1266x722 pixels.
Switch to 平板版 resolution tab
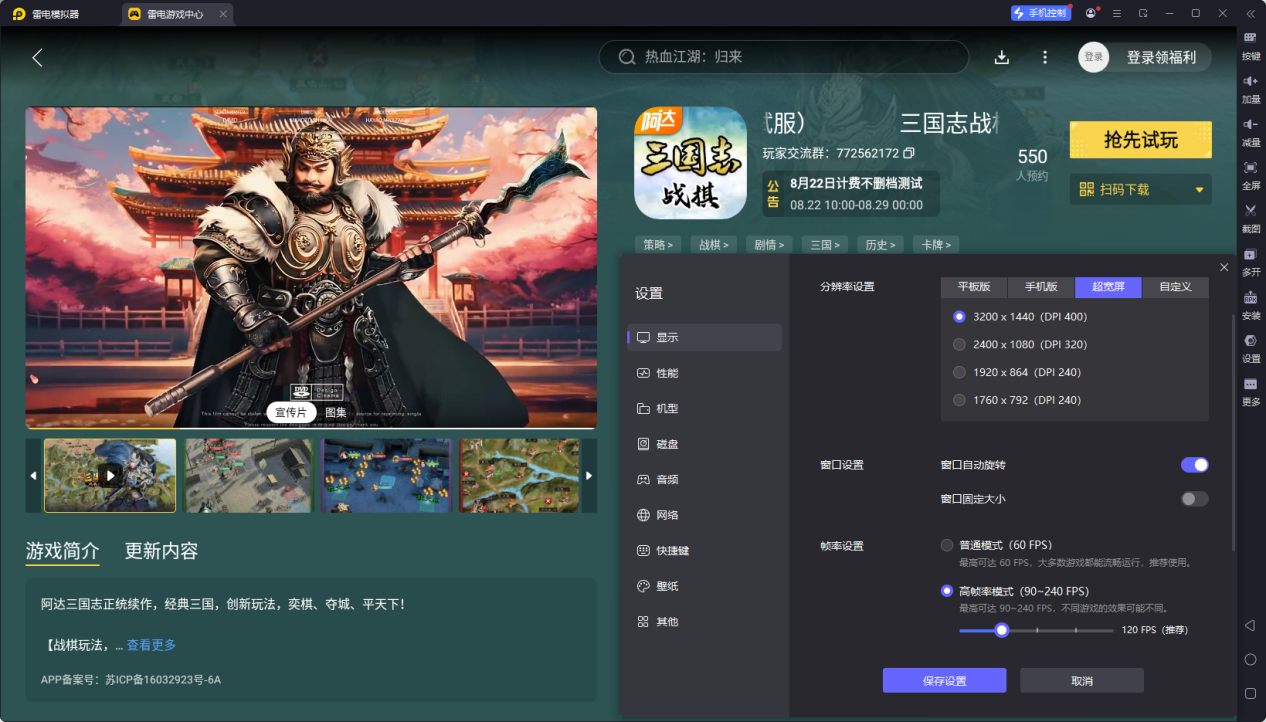coord(974,287)
